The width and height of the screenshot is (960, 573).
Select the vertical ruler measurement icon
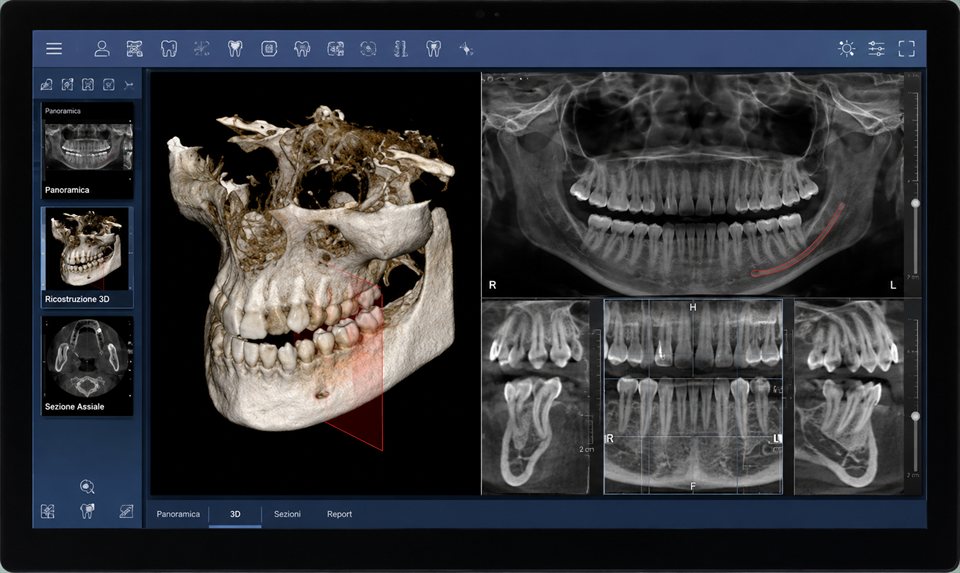[401, 48]
